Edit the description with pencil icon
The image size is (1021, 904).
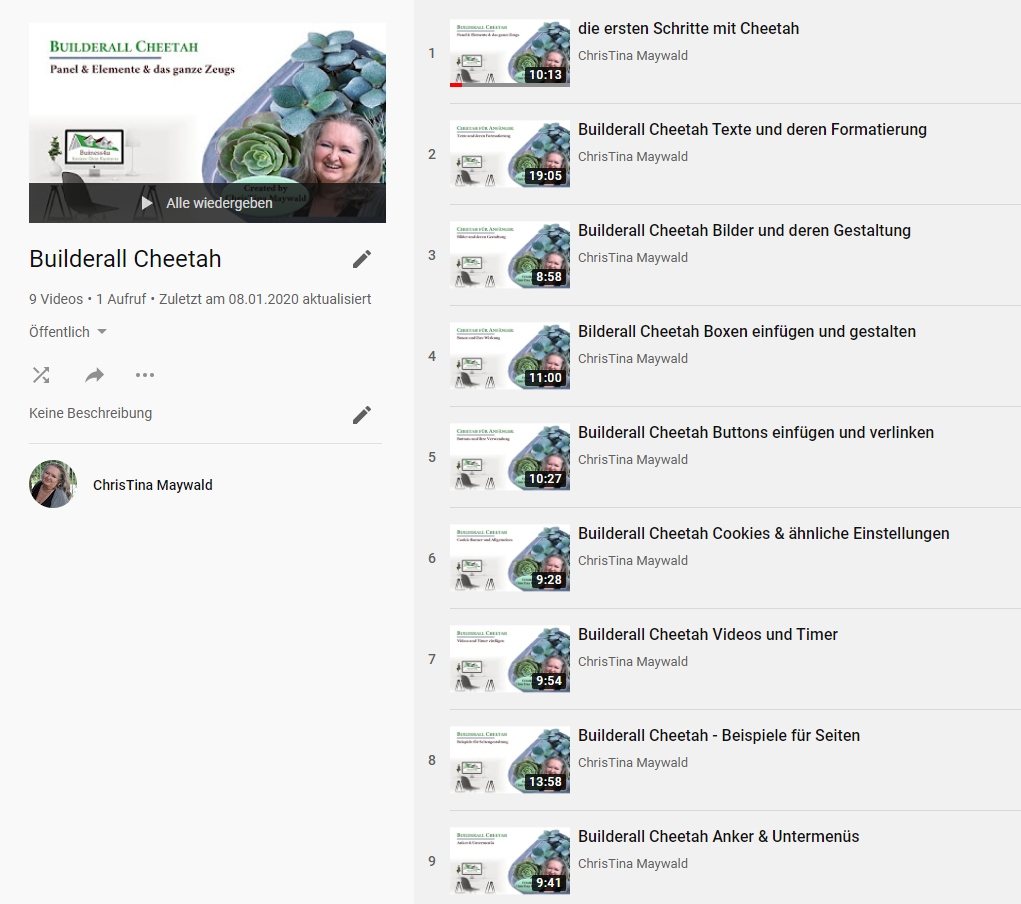click(362, 414)
